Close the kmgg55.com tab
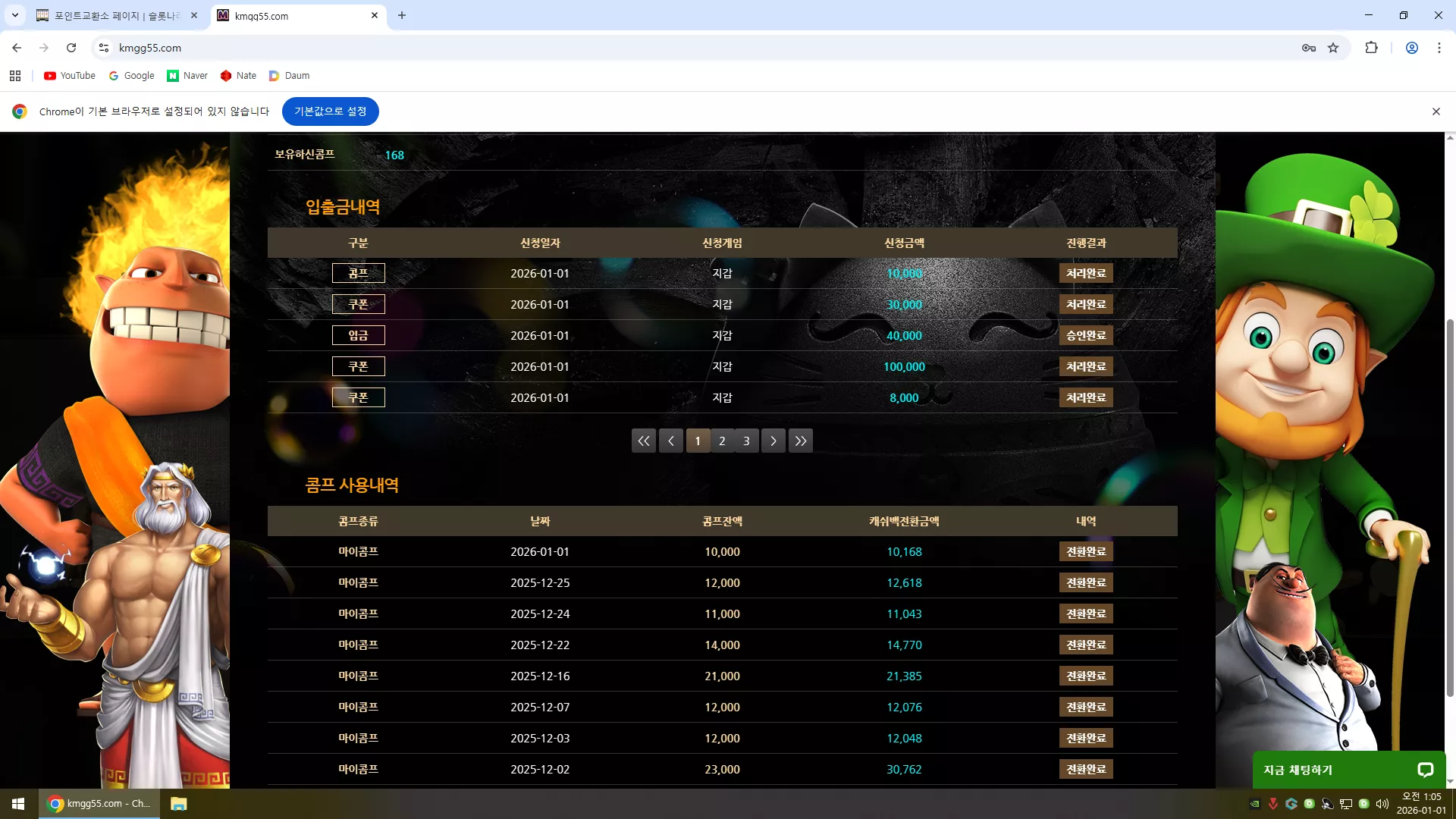 pyautogui.click(x=375, y=15)
